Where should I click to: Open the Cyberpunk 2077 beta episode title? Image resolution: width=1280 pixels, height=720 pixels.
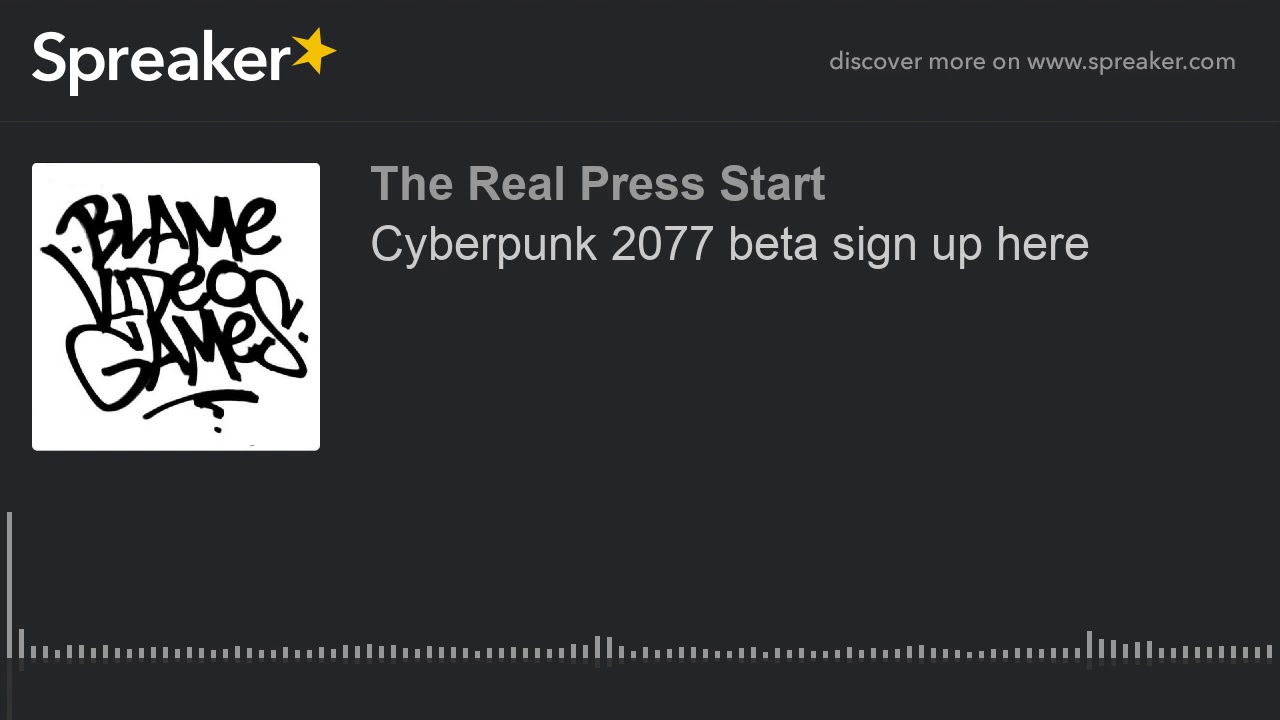(x=729, y=244)
